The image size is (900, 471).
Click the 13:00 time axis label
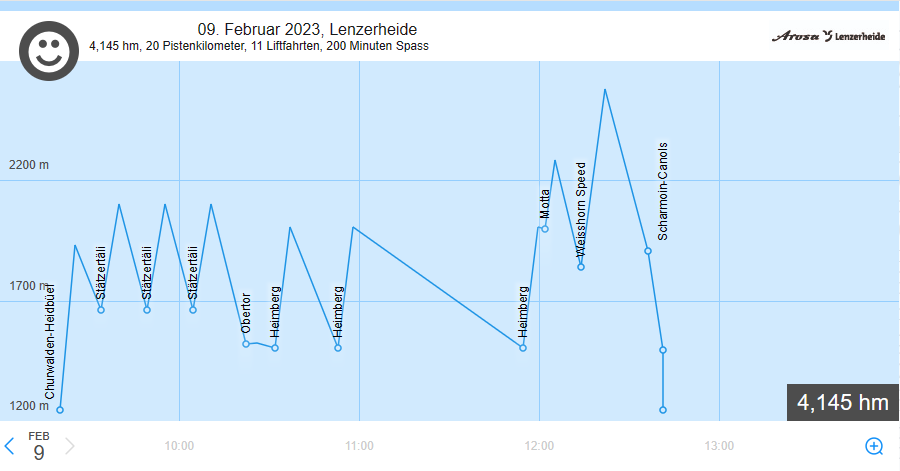(719, 446)
